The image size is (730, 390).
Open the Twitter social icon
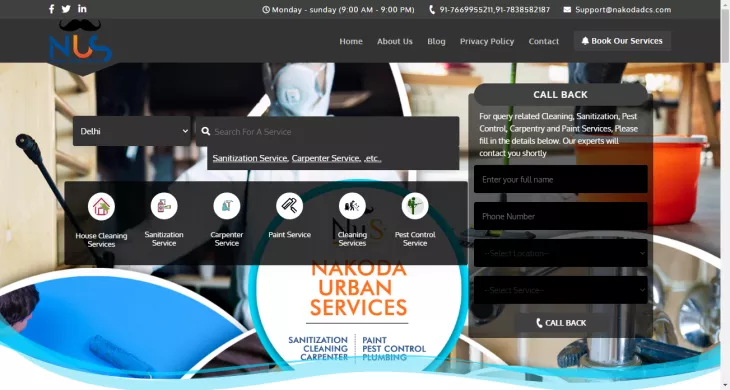[66, 9]
